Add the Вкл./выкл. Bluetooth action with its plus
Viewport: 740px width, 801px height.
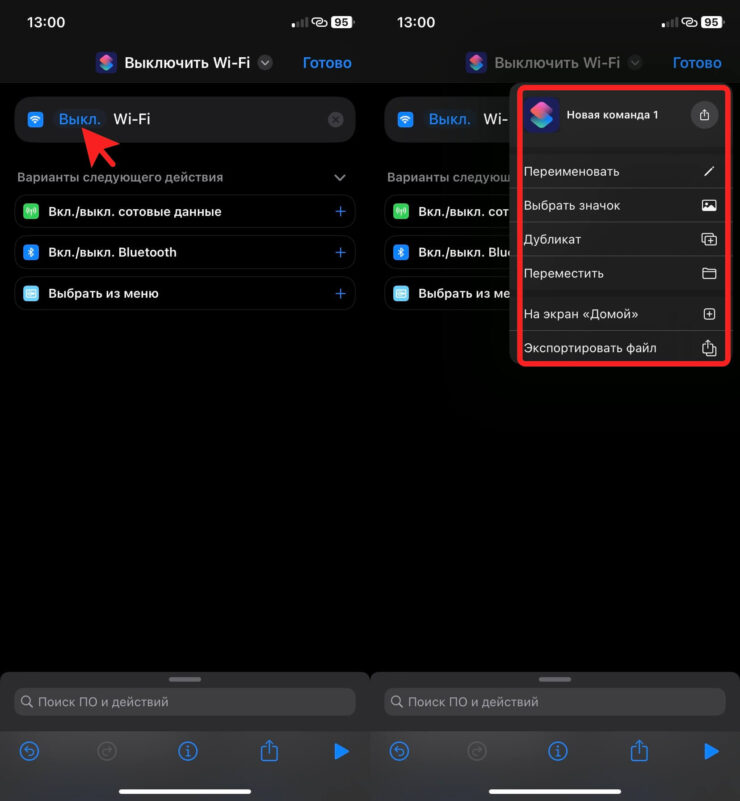[340, 252]
